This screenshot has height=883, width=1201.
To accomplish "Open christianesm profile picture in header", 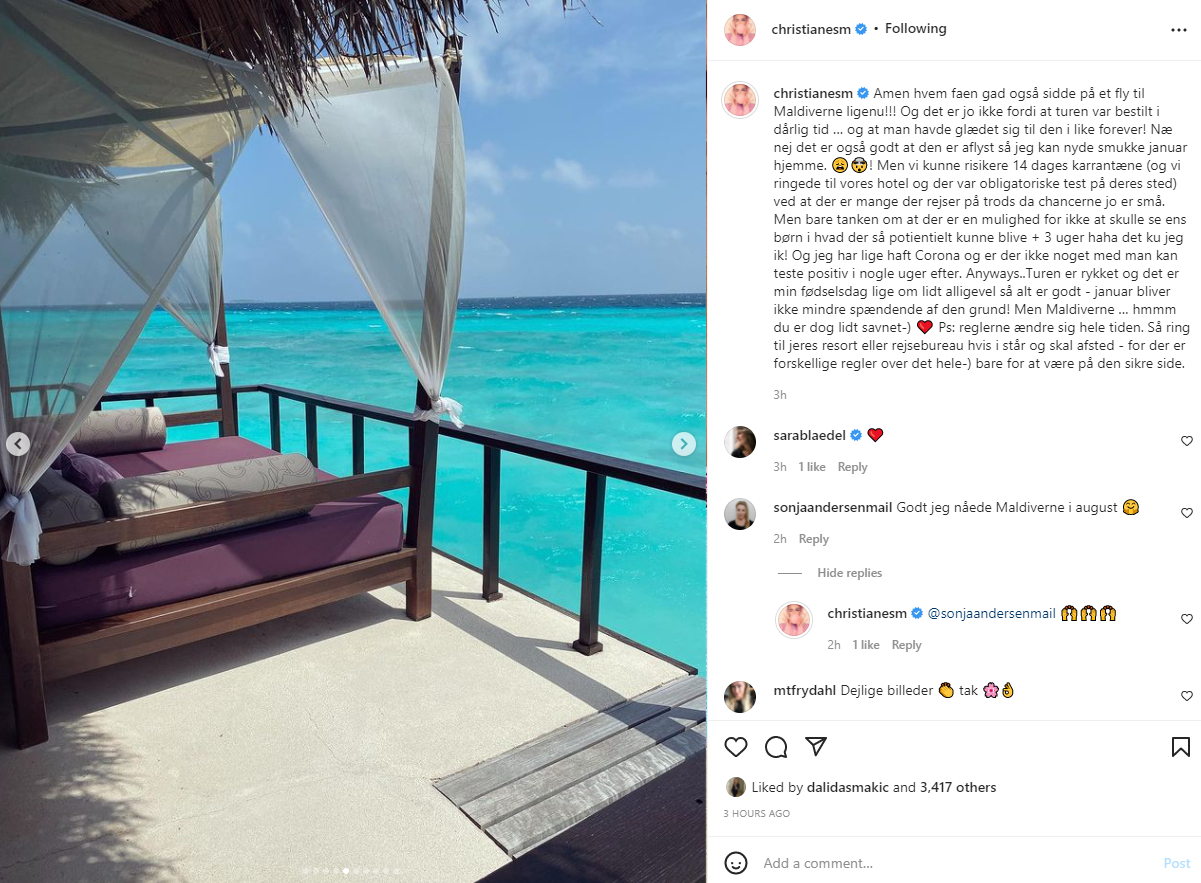I will (x=740, y=30).
